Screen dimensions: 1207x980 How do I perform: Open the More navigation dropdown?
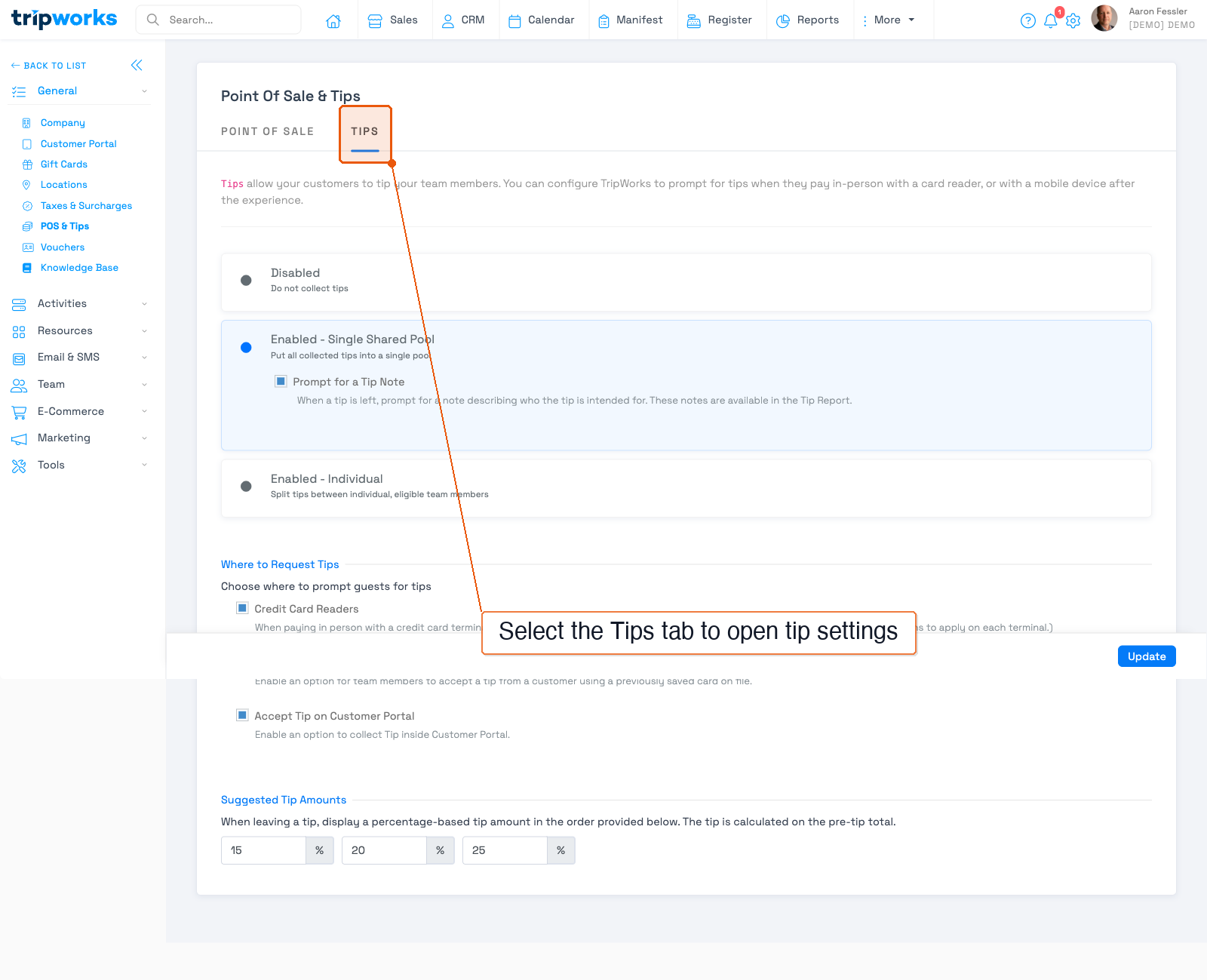890,20
